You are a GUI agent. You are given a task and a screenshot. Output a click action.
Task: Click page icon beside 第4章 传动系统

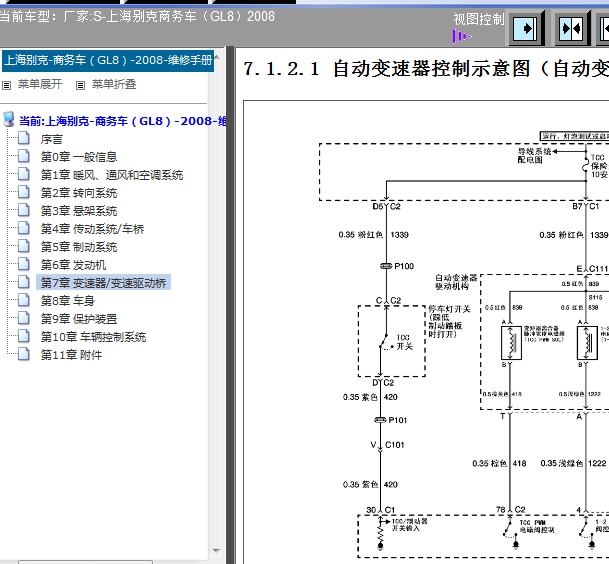24,228
